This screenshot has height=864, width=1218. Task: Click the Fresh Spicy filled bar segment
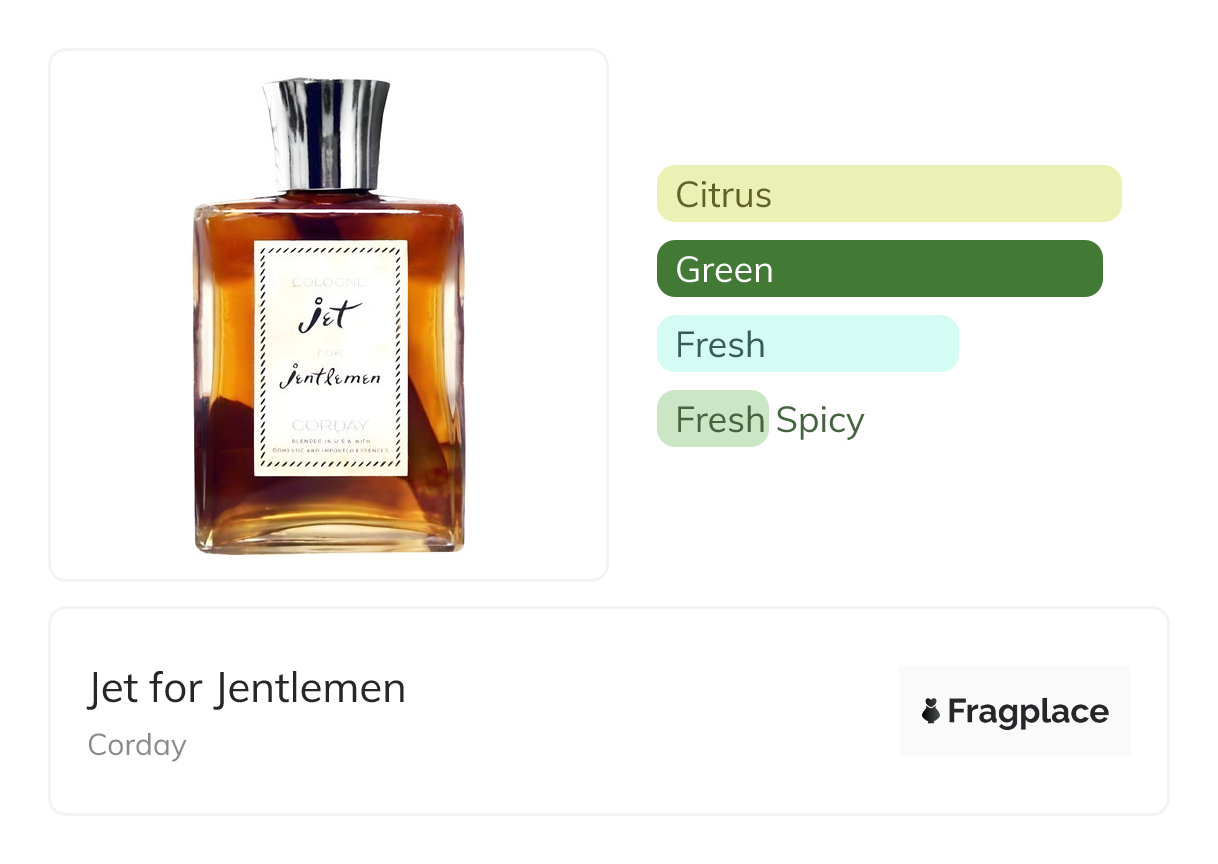pos(713,419)
